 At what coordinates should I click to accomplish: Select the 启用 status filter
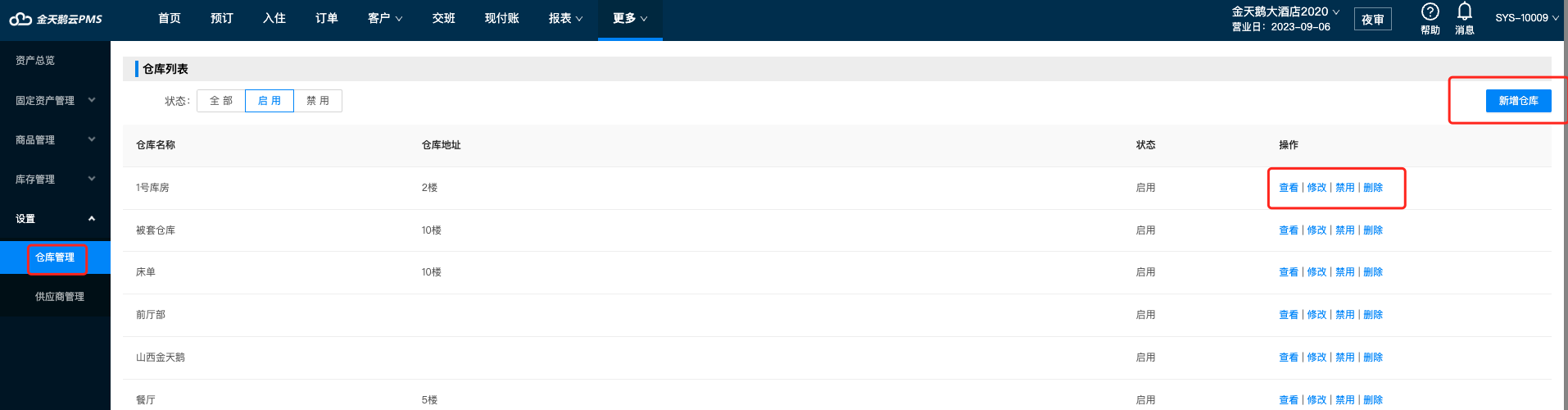(x=270, y=101)
